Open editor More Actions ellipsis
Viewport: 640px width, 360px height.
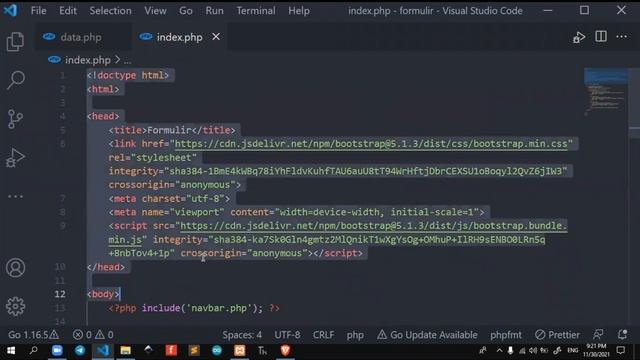[622, 37]
